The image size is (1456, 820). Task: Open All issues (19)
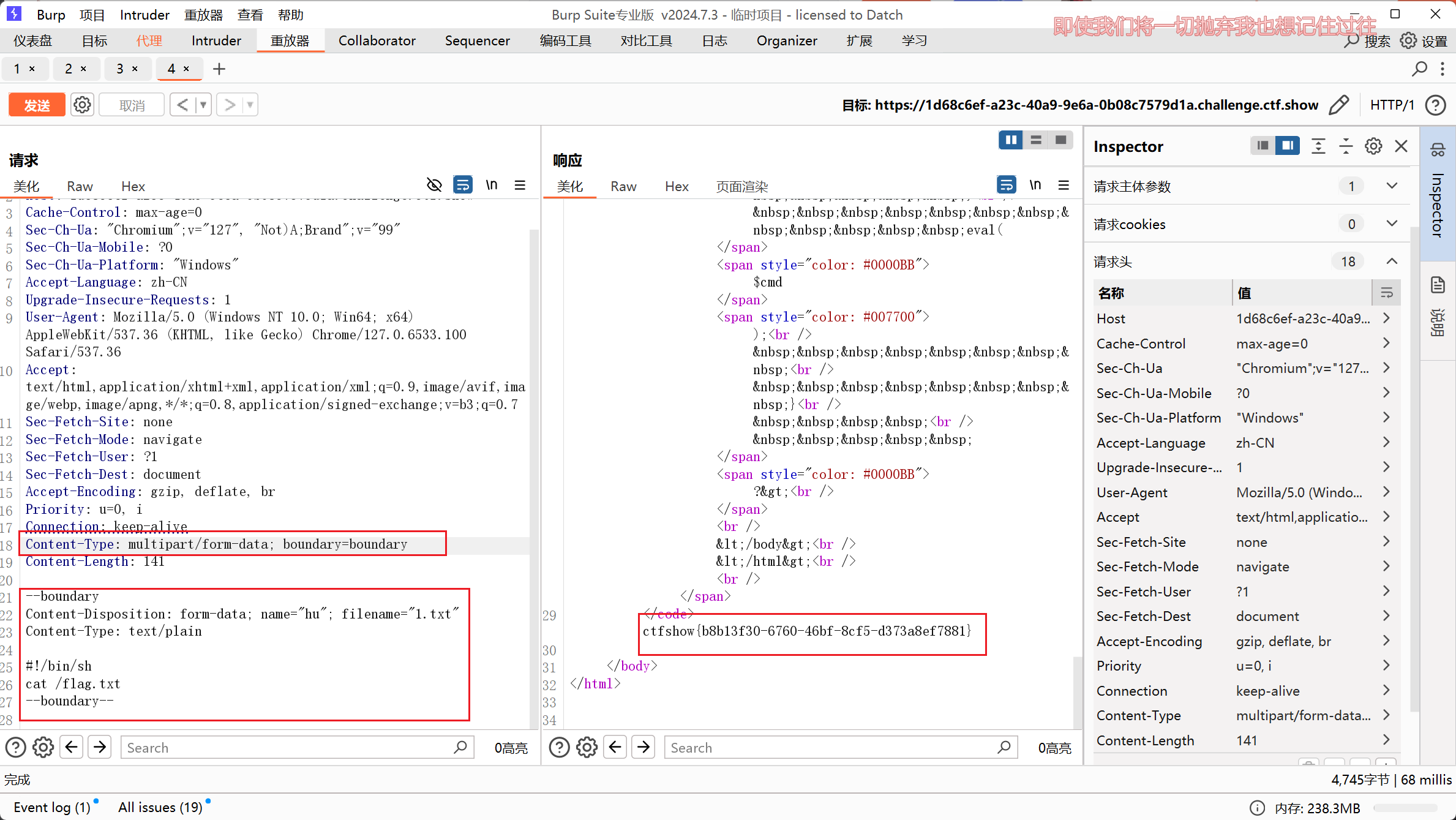[160, 807]
